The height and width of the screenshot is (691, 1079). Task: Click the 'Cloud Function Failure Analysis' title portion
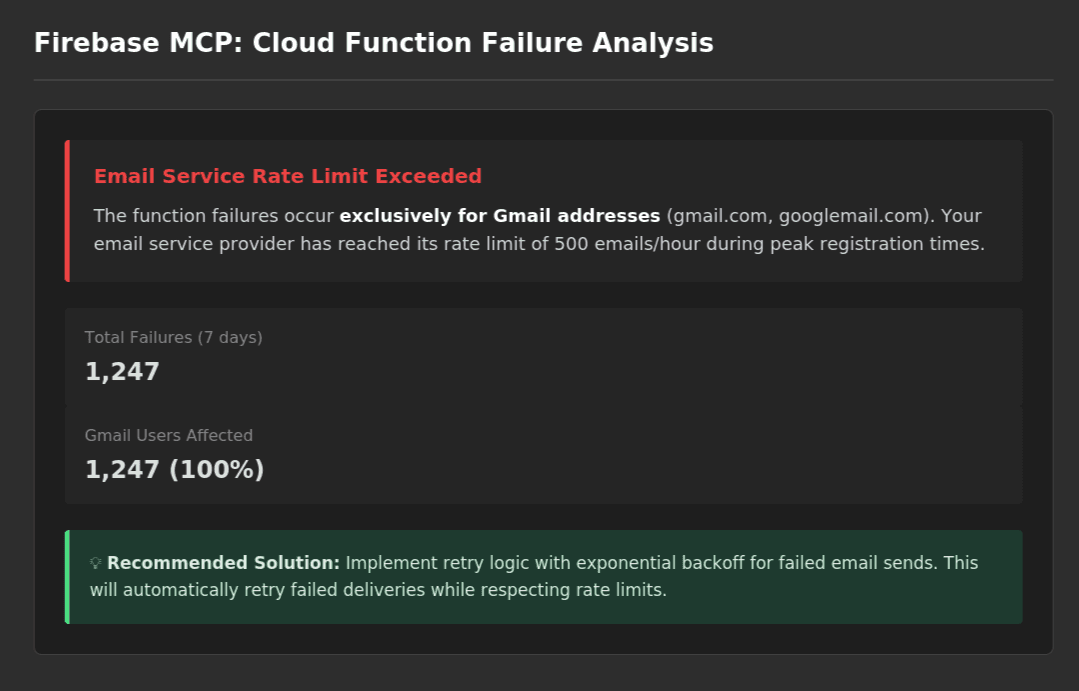(x=483, y=43)
